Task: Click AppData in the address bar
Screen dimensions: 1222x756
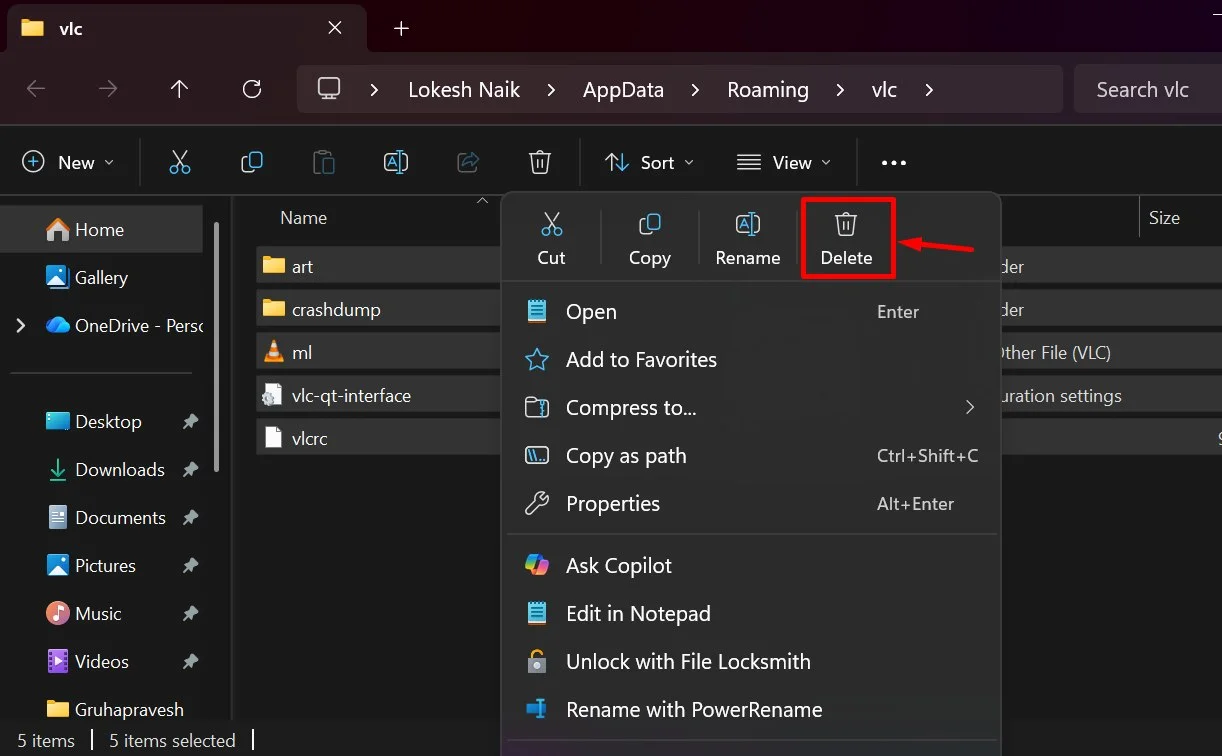Action: point(623,89)
